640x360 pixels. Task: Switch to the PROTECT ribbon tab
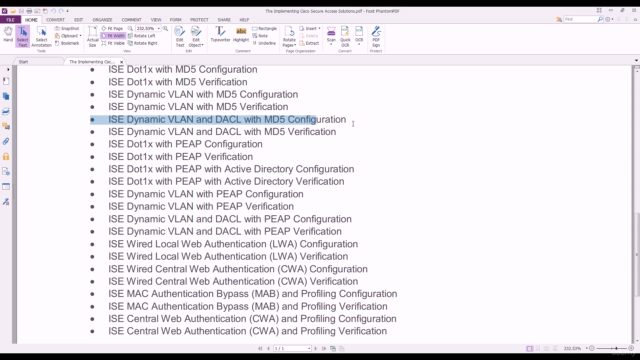point(199,20)
